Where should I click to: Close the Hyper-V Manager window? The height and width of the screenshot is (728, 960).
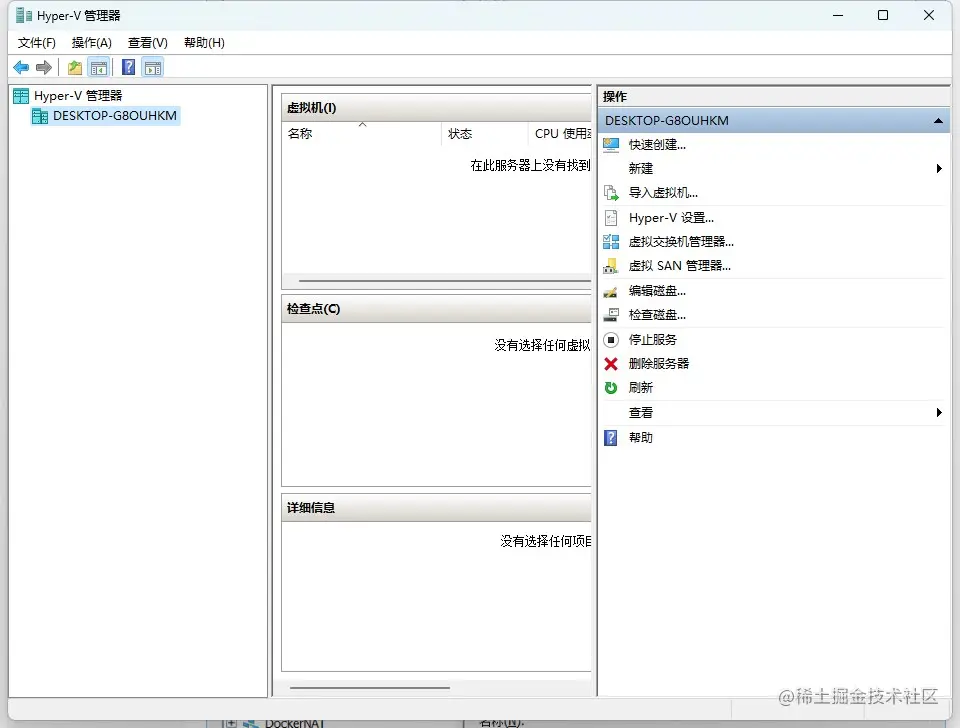929,15
